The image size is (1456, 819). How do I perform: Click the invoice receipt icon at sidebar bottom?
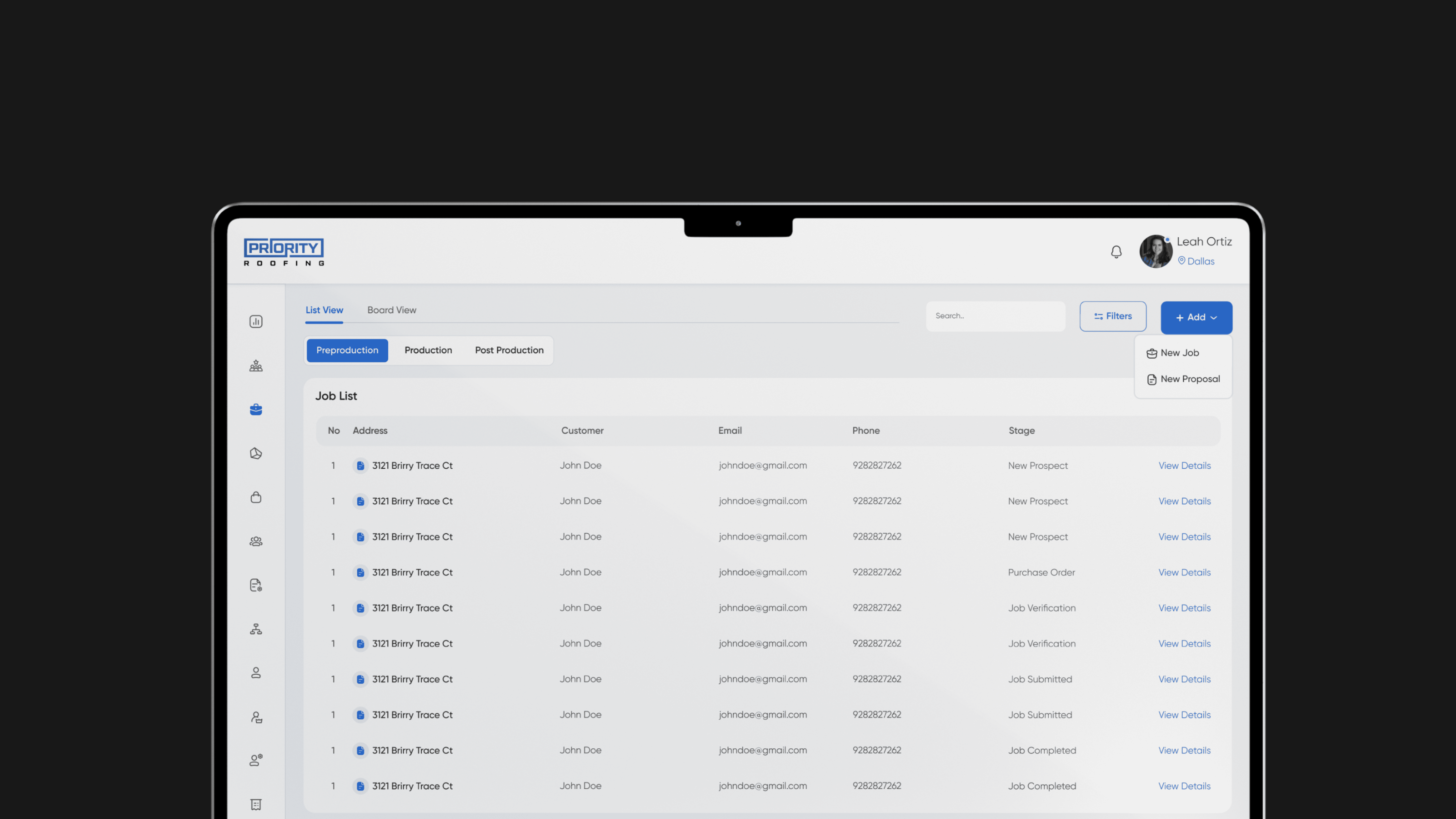pyautogui.click(x=256, y=804)
